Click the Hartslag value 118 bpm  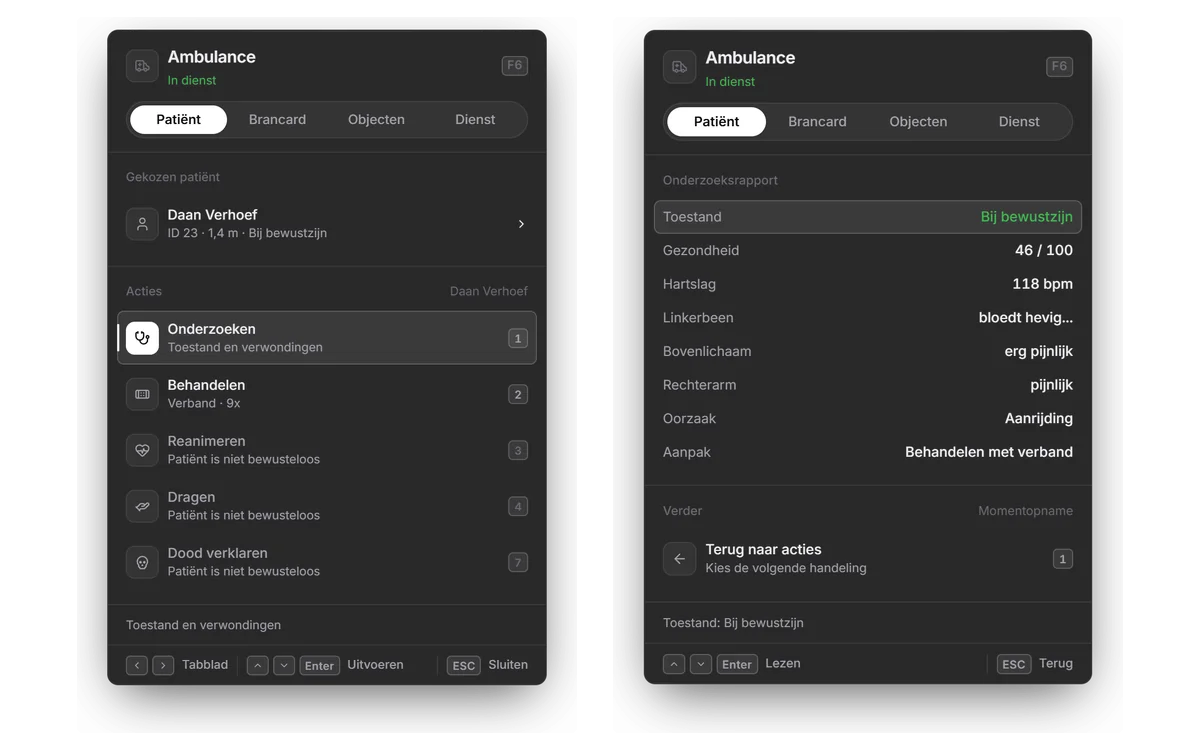[x=1042, y=284]
